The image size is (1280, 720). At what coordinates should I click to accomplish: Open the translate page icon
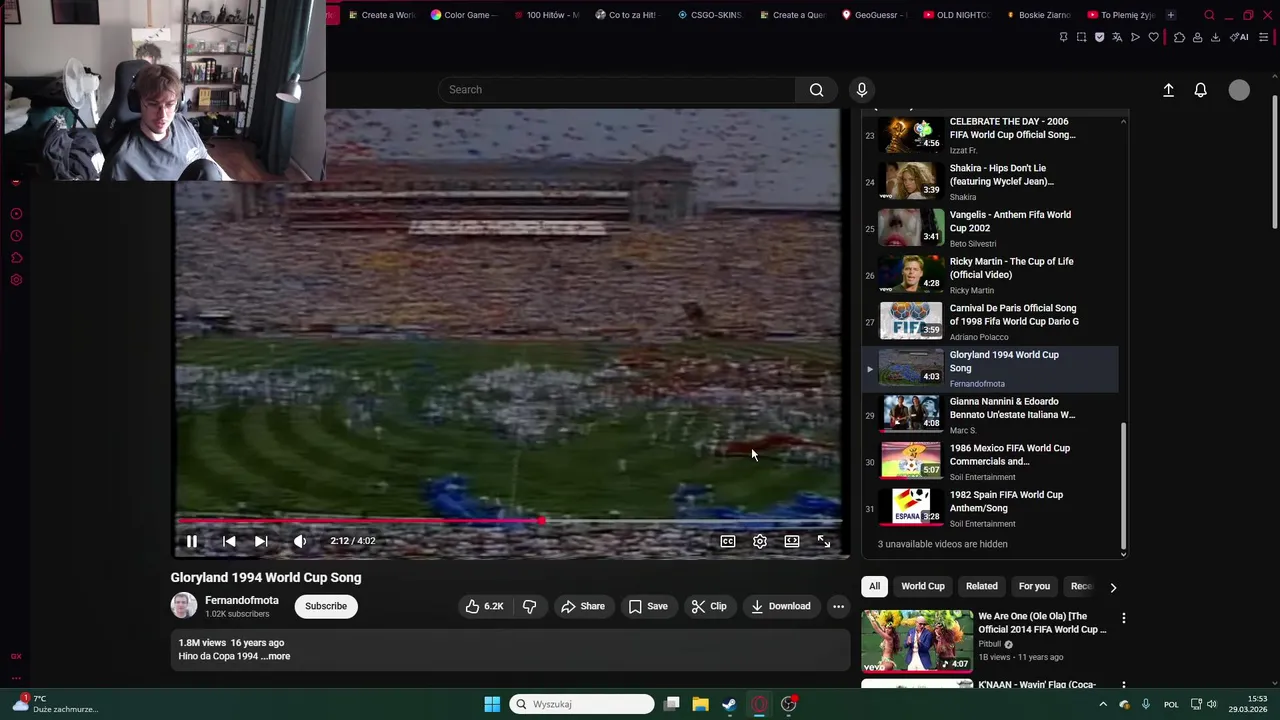pos(1117,37)
